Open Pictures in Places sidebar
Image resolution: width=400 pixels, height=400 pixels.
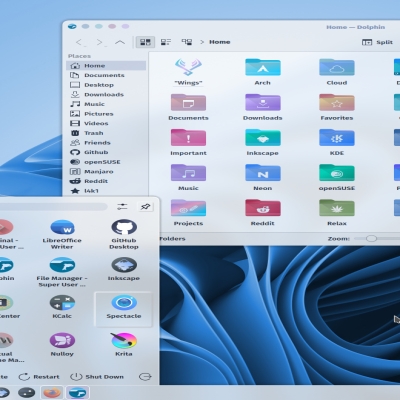tap(106, 114)
